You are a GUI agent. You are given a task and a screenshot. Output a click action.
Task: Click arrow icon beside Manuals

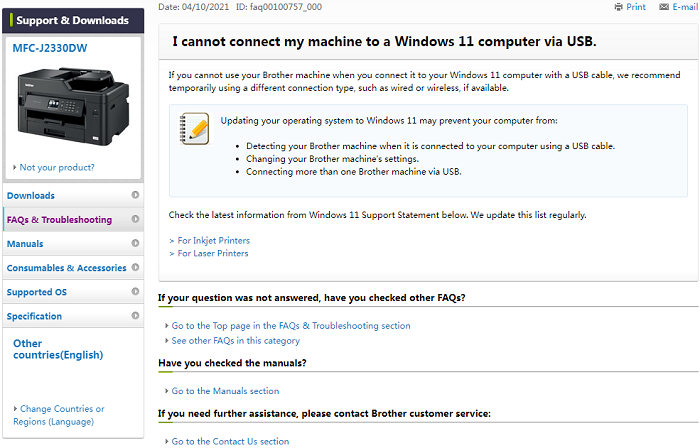point(135,244)
